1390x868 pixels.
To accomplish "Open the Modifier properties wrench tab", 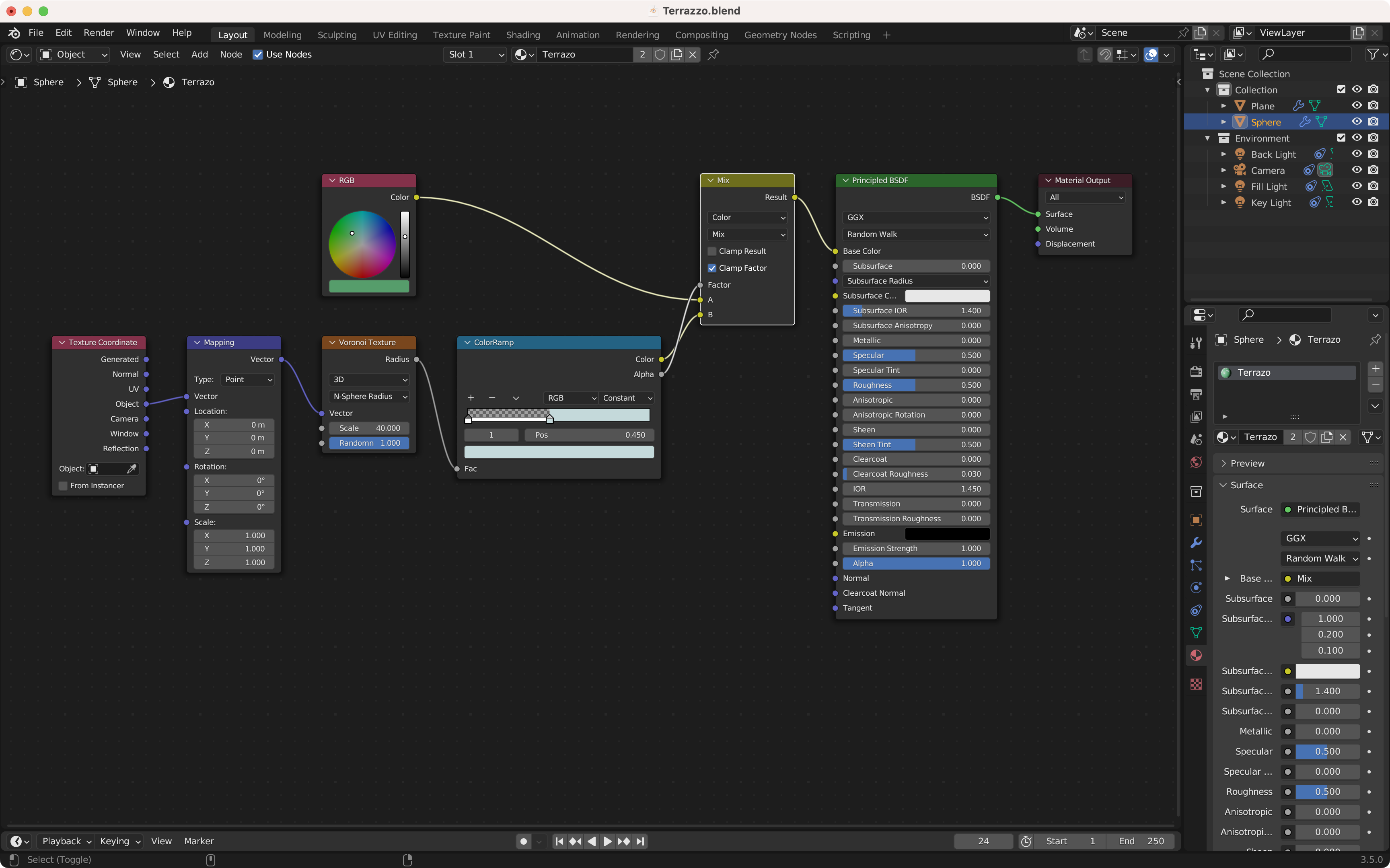I will point(1196,543).
